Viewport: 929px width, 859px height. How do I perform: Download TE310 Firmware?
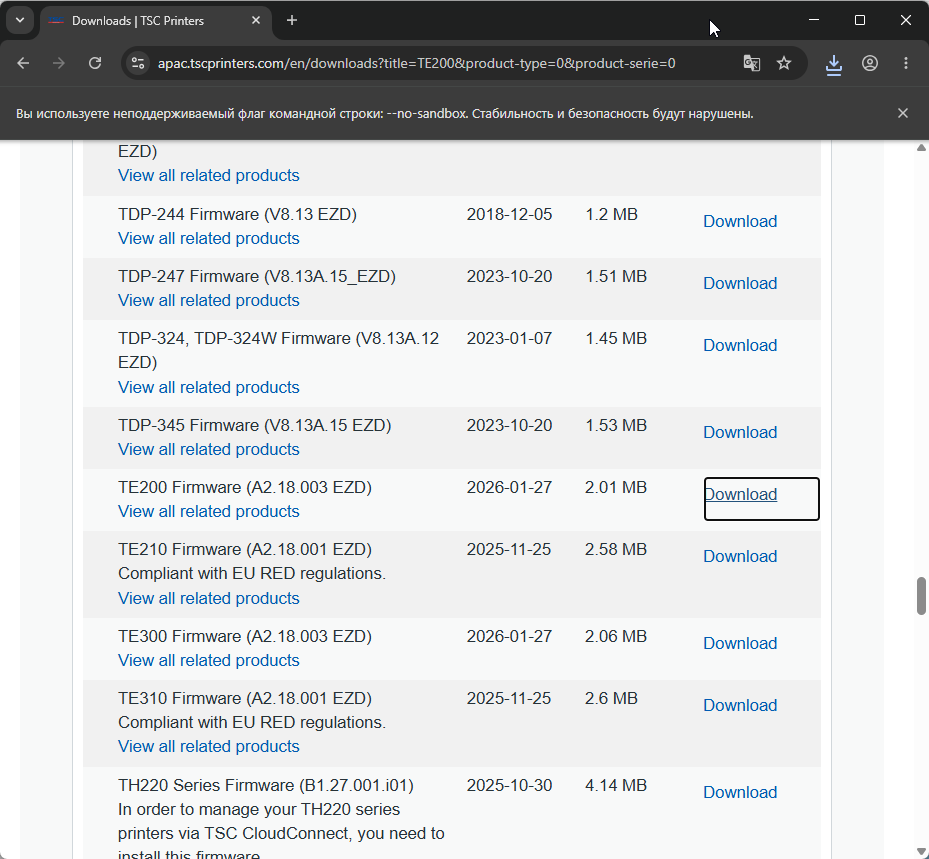[739, 706]
